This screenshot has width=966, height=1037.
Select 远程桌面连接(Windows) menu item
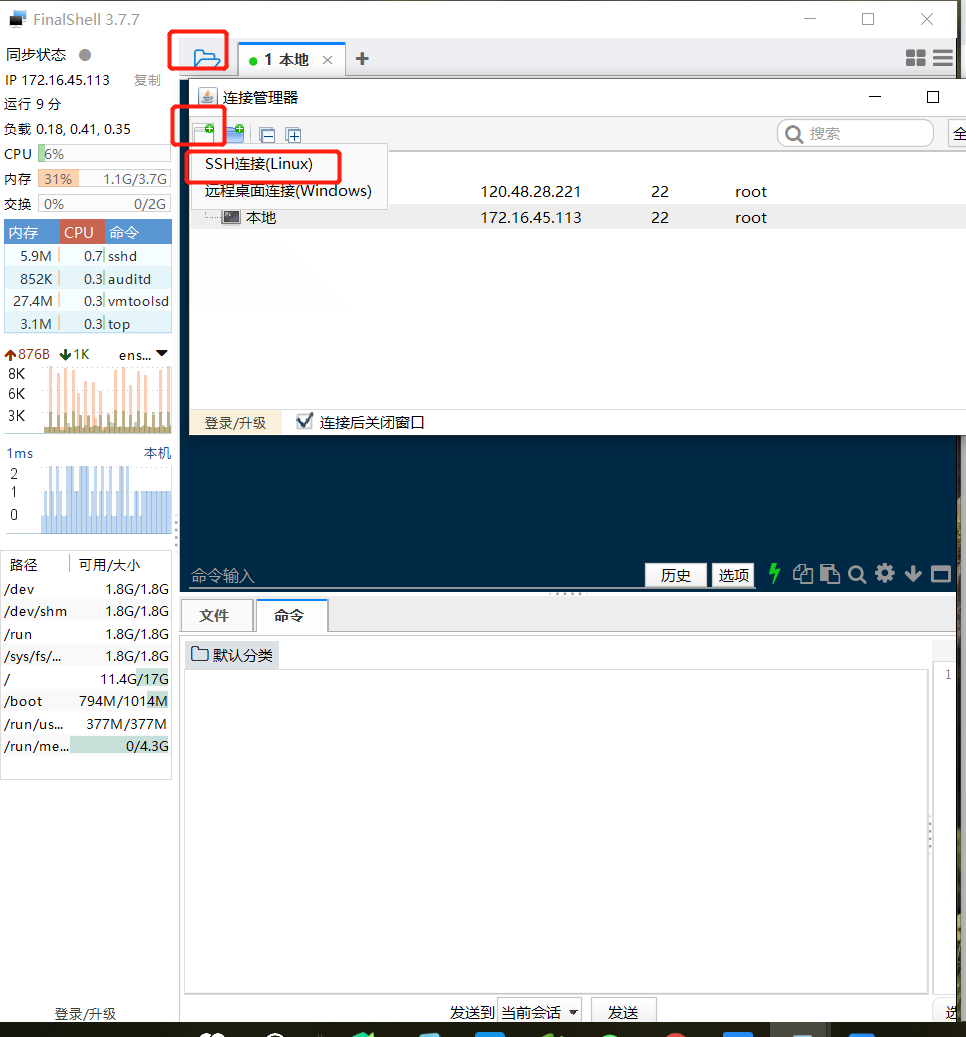coord(288,191)
